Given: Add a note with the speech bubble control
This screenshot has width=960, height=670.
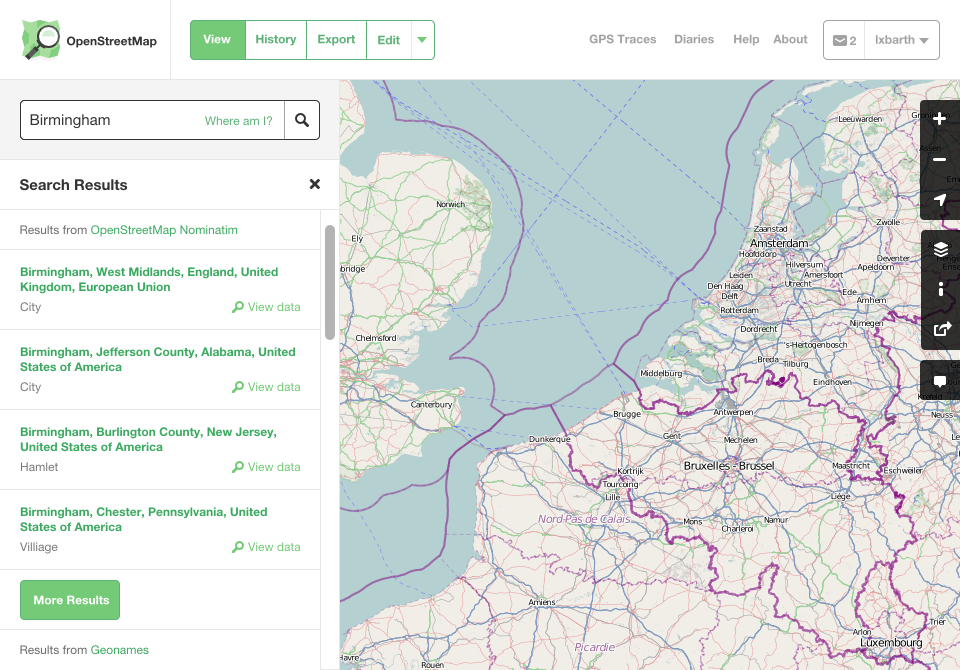Looking at the screenshot, I should pos(940,380).
